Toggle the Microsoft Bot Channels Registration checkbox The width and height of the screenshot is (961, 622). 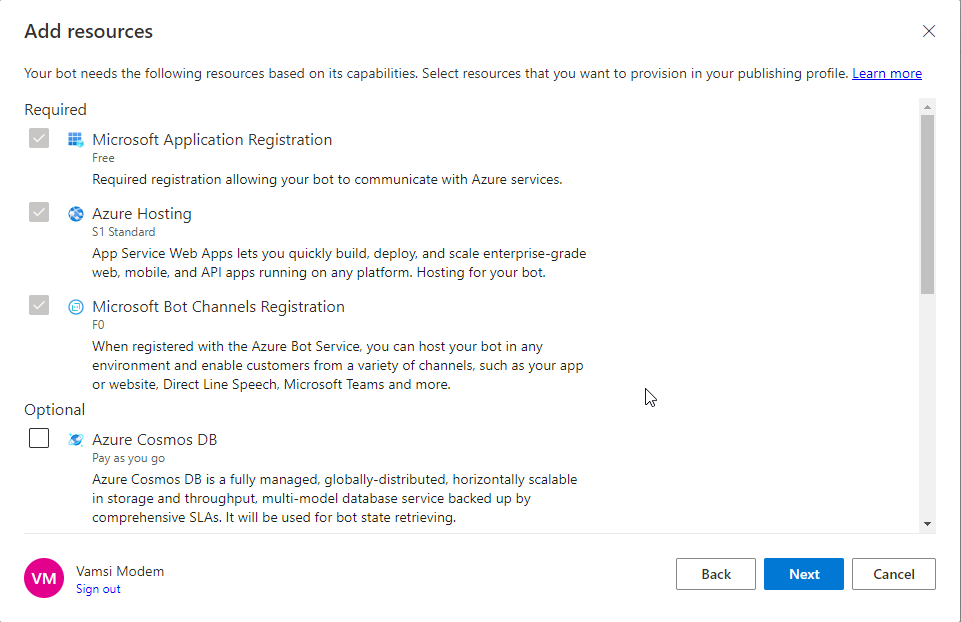click(39, 305)
